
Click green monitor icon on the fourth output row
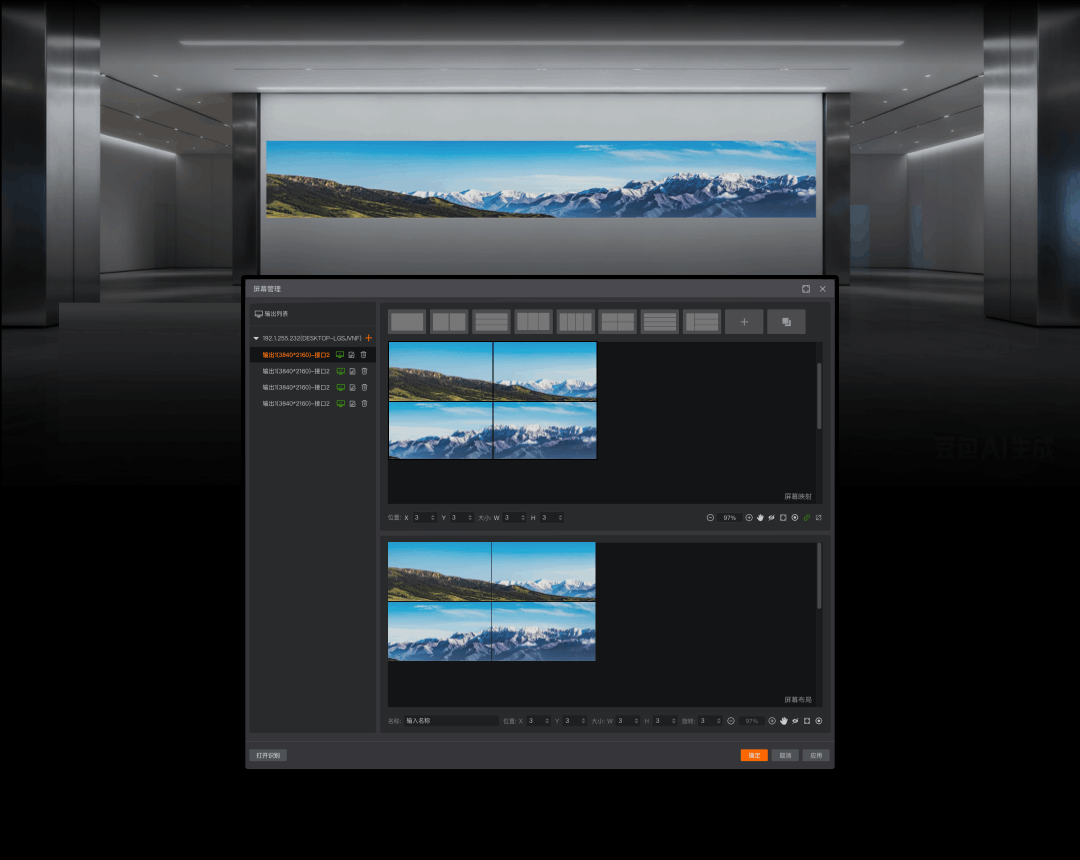tap(340, 403)
